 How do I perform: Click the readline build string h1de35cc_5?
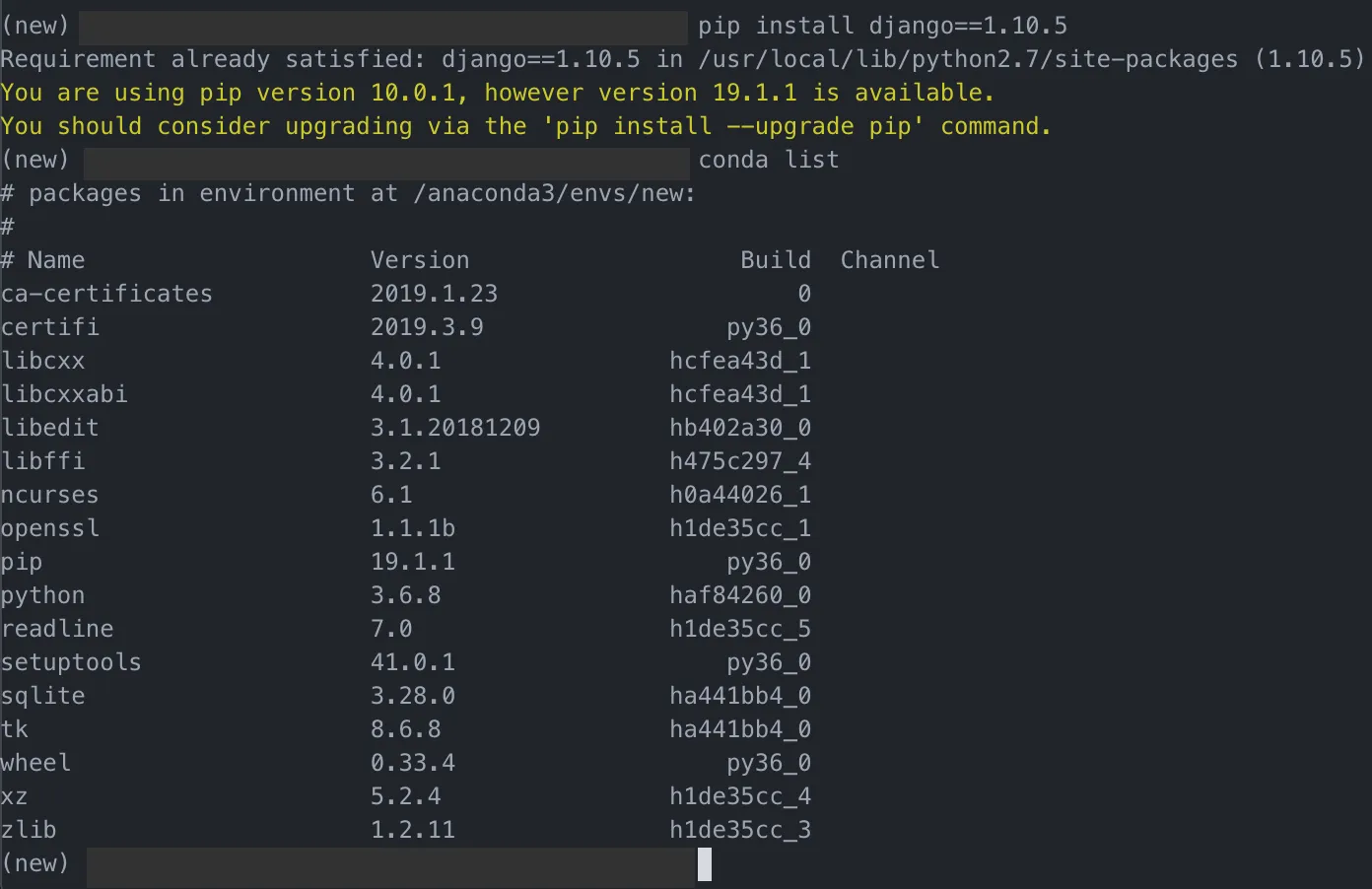click(x=740, y=629)
